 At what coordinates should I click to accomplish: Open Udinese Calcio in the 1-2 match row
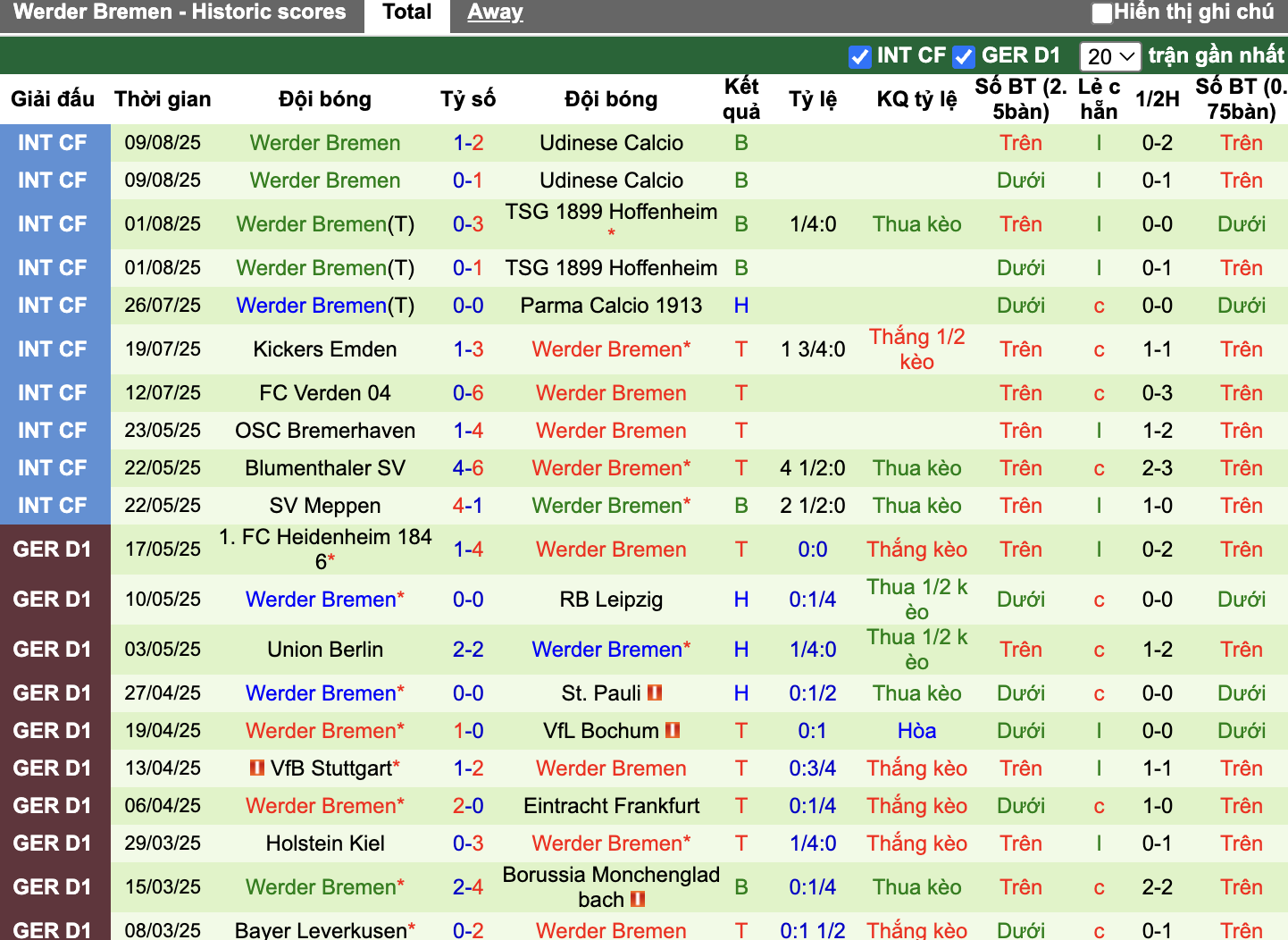click(611, 143)
